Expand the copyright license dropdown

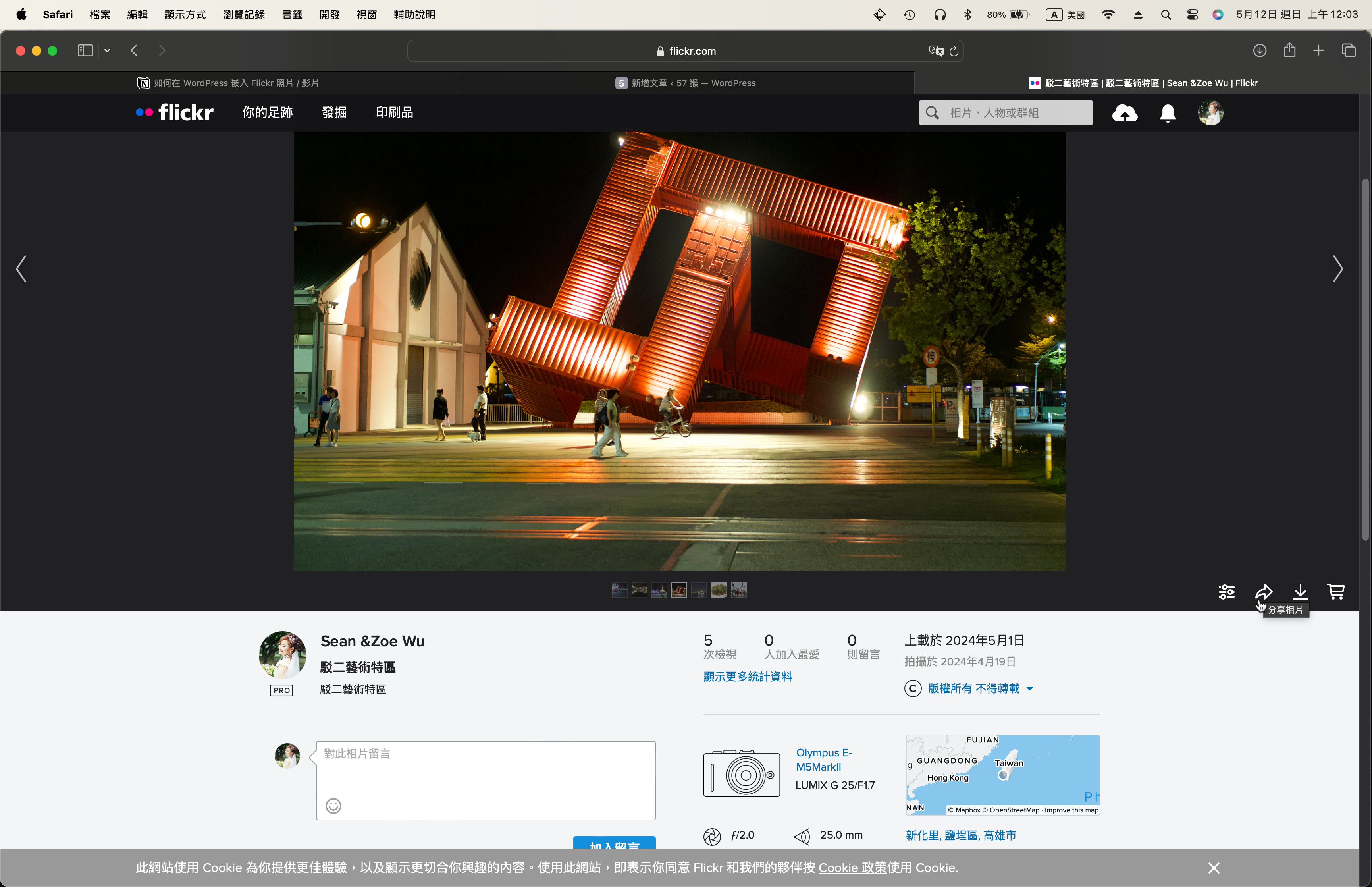pos(1030,688)
